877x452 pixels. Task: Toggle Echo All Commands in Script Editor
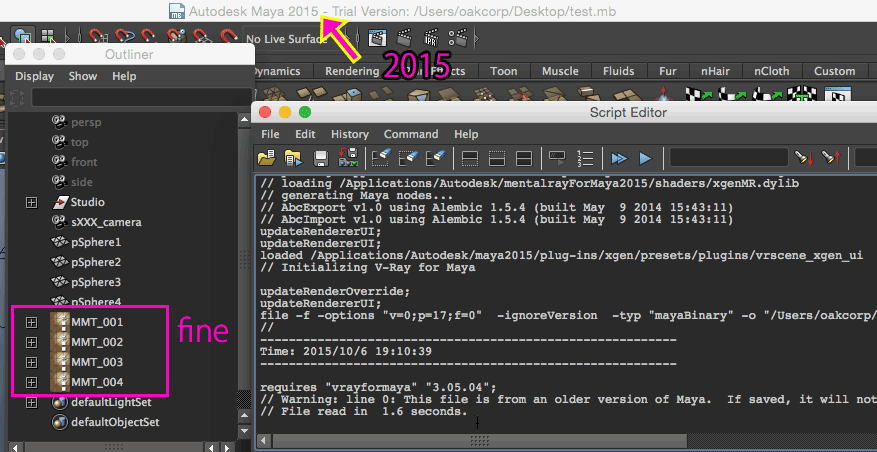(x=557, y=158)
